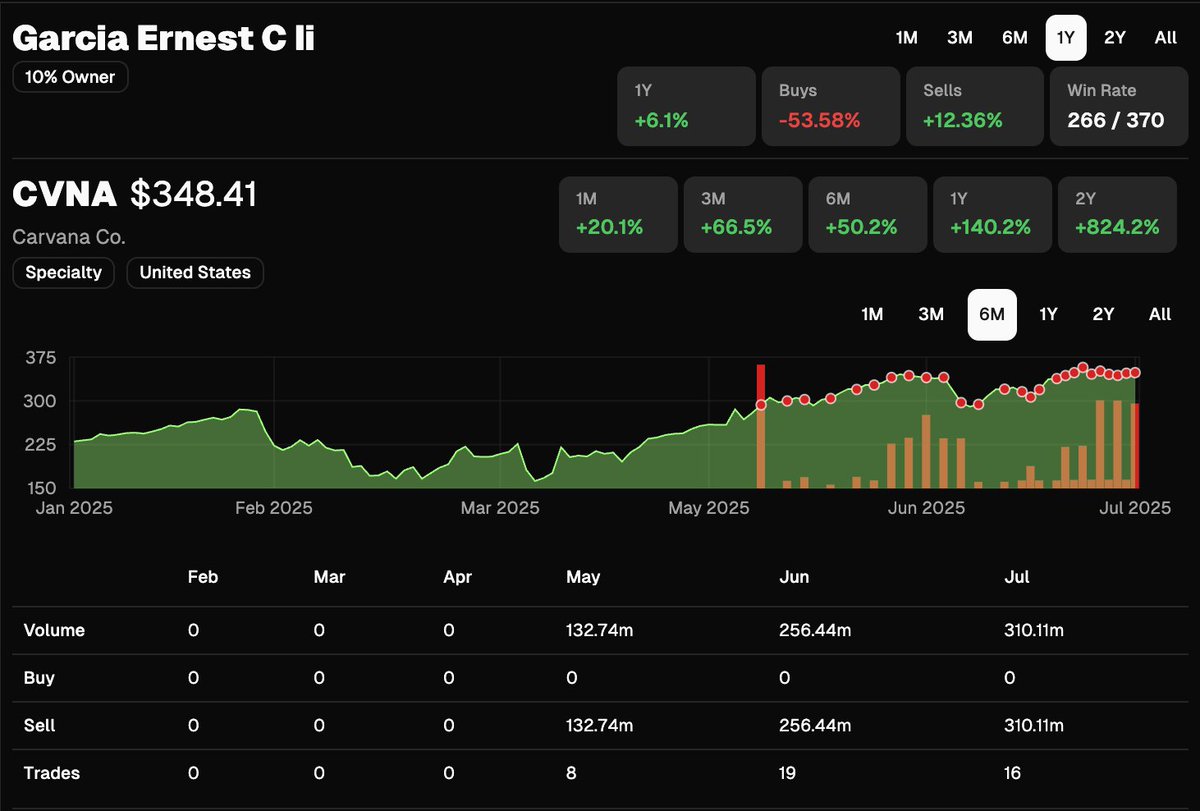This screenshot has width=1200, height=811.
Task: Open the Win Rate 266 / 370 card
Action: click(x=1119, y=107)
